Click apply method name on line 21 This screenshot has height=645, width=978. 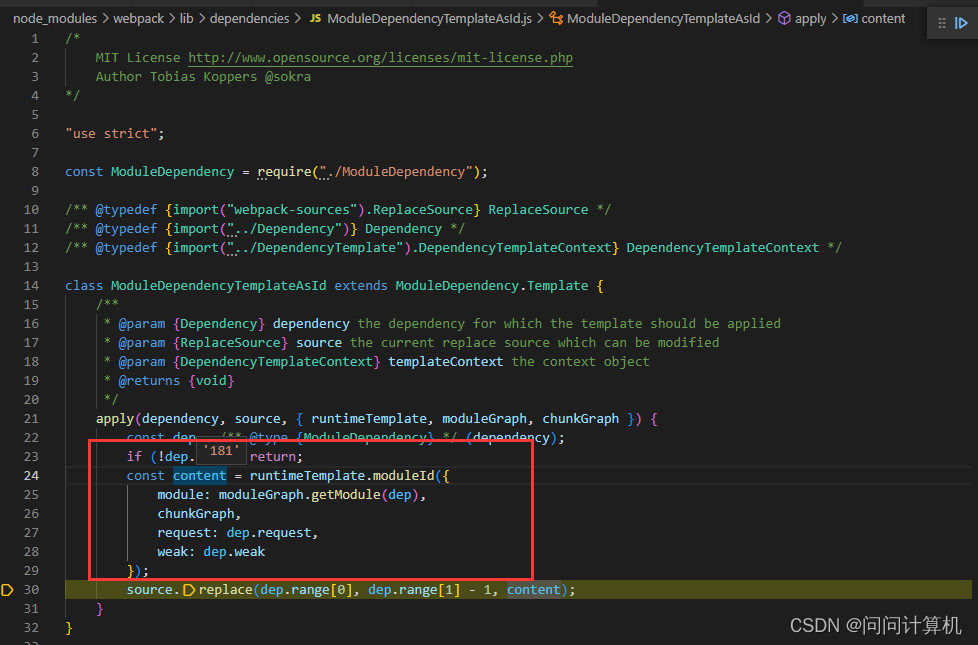point(115,419)
